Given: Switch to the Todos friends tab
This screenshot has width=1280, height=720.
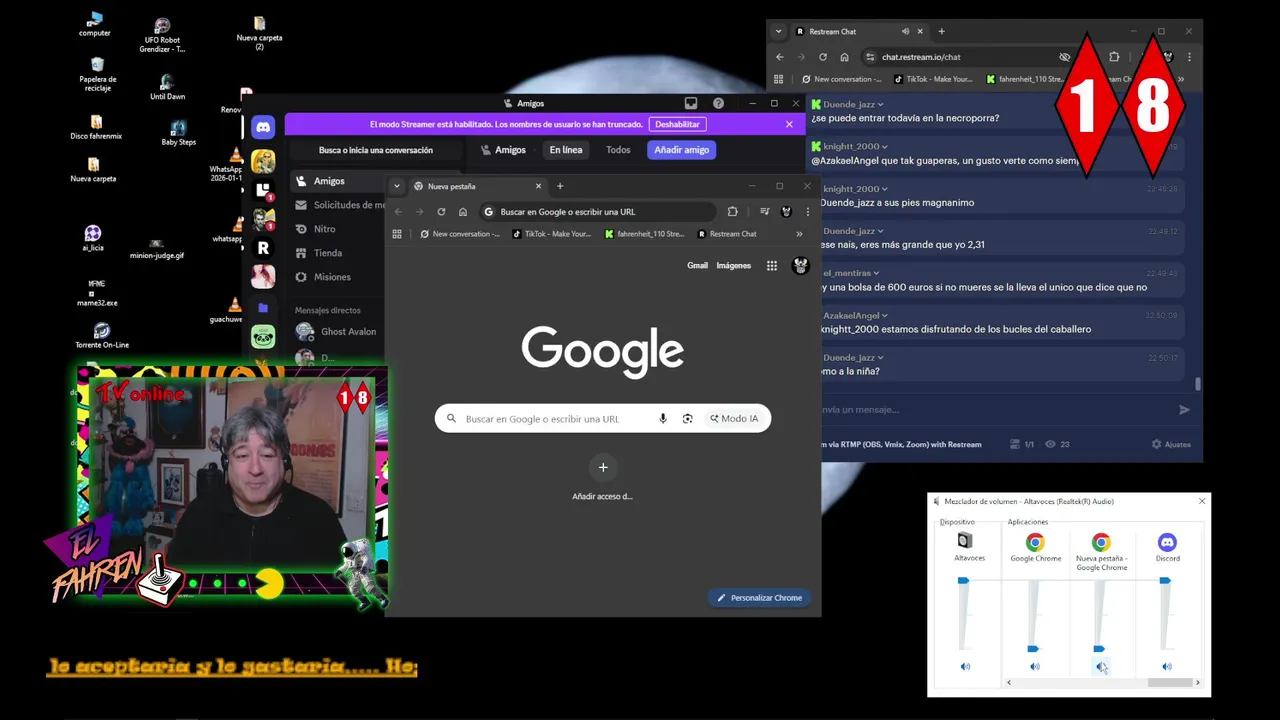Looking at the screenshot, I should click(618, 150).
